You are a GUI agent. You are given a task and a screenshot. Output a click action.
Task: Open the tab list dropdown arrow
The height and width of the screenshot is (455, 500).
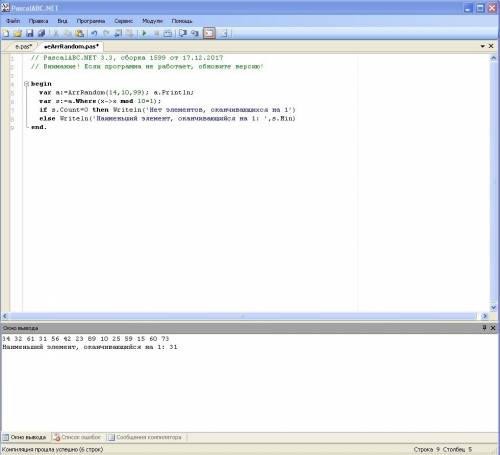coord(482,46)
